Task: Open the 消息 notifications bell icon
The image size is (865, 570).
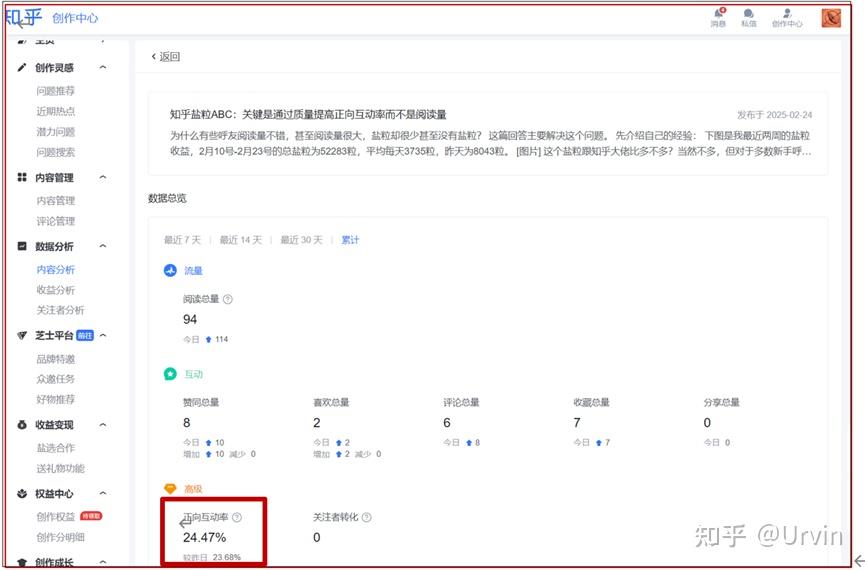Action: click(x=718, y=13)
